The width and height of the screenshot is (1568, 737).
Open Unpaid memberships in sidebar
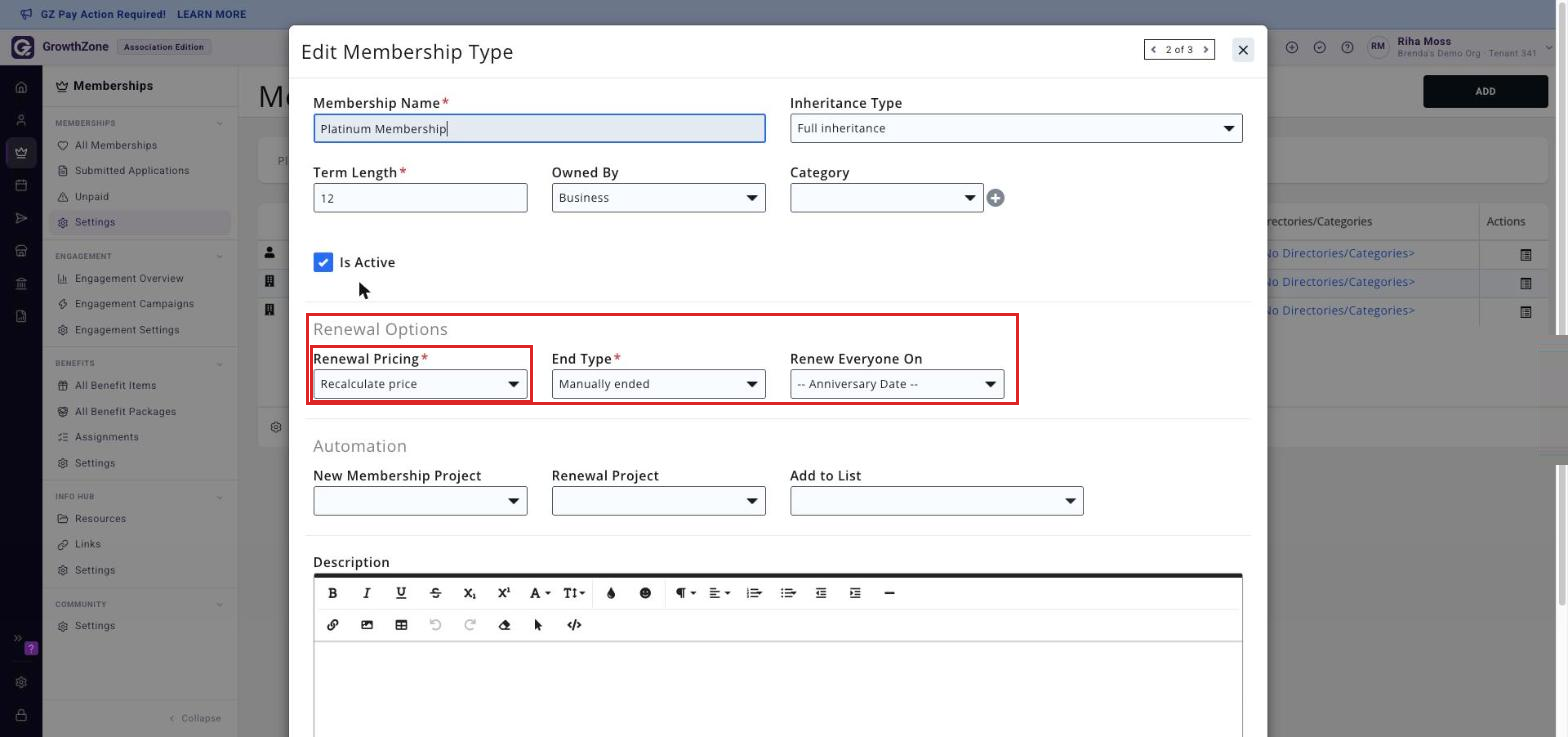92,197
